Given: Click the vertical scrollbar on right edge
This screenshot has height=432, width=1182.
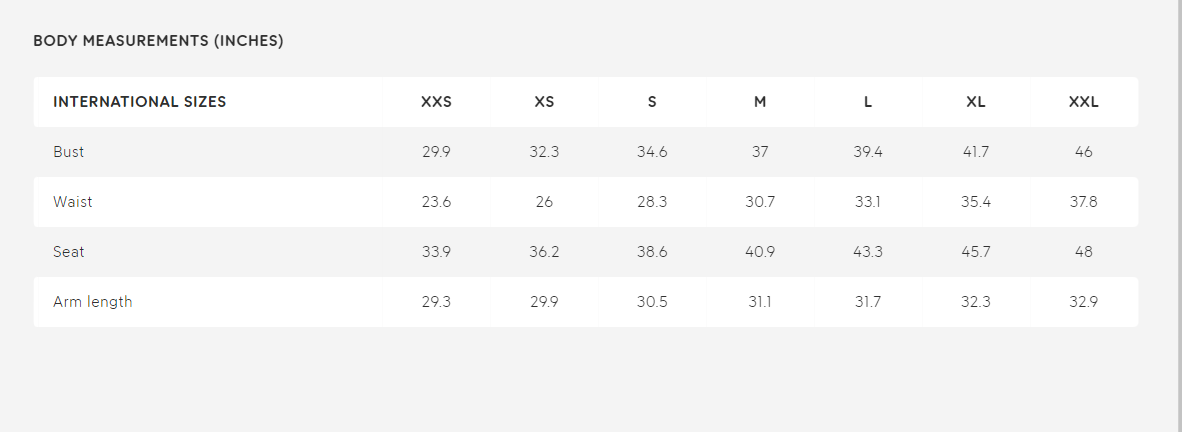Looking at the screenshot, I should 1178,216.
